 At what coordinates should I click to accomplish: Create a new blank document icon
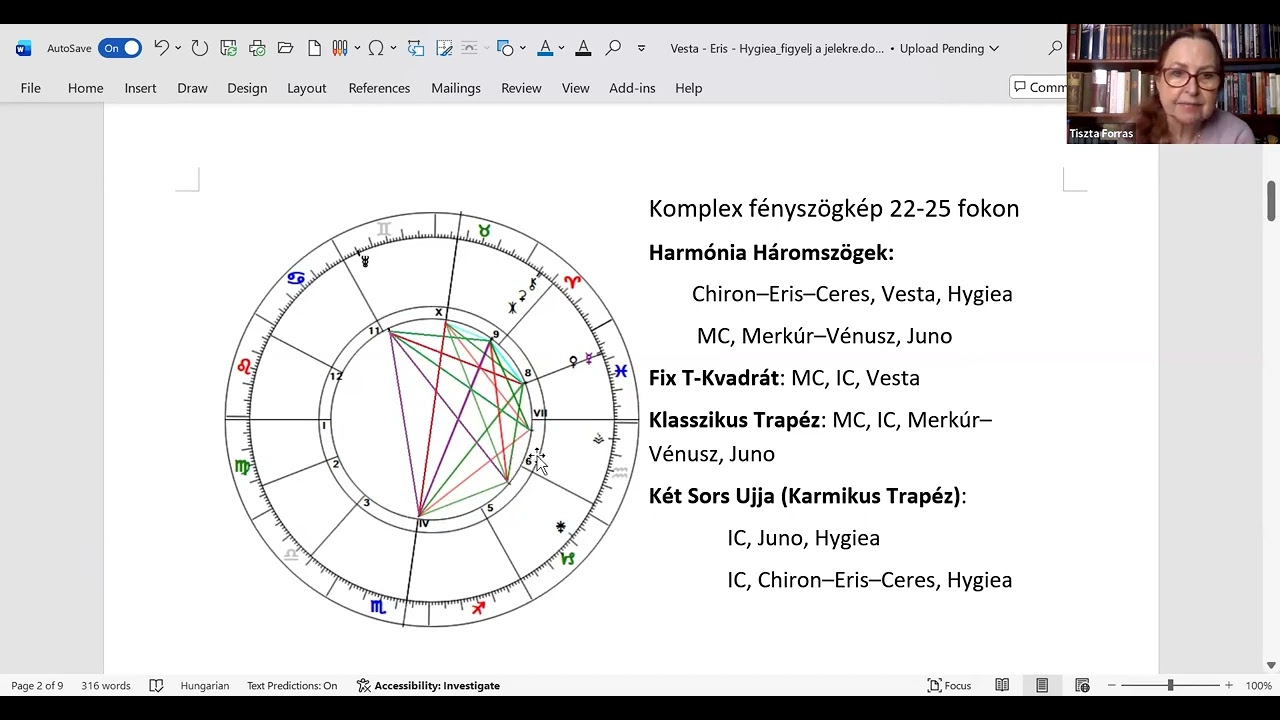(x=314, y=48)
